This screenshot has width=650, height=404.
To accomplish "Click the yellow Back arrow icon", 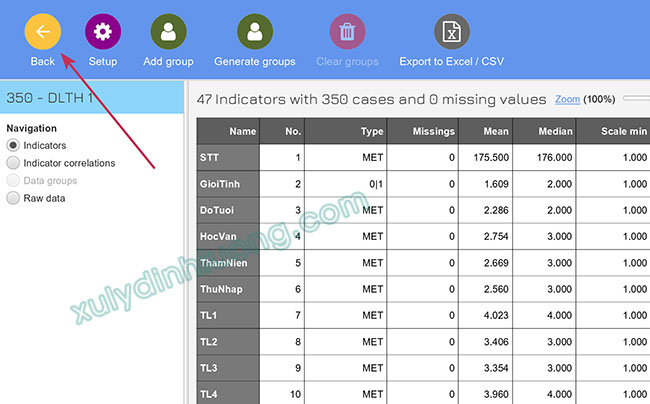I will coord(42,31).
